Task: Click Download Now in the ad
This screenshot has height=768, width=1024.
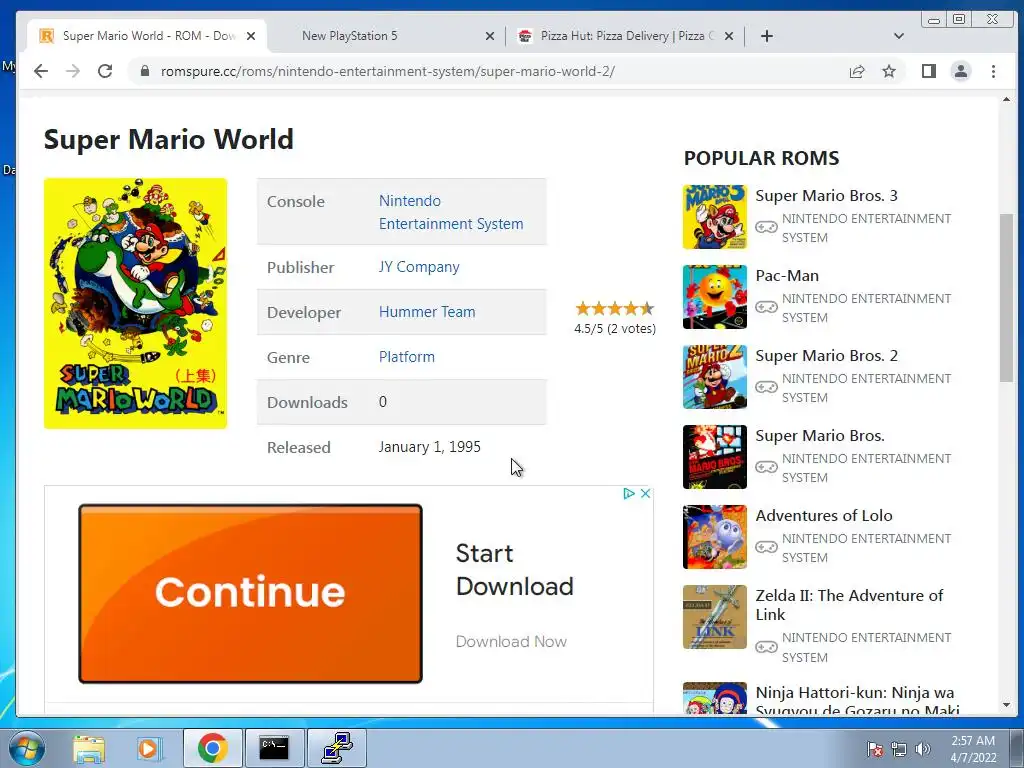Action: click(x=511, y=641)
